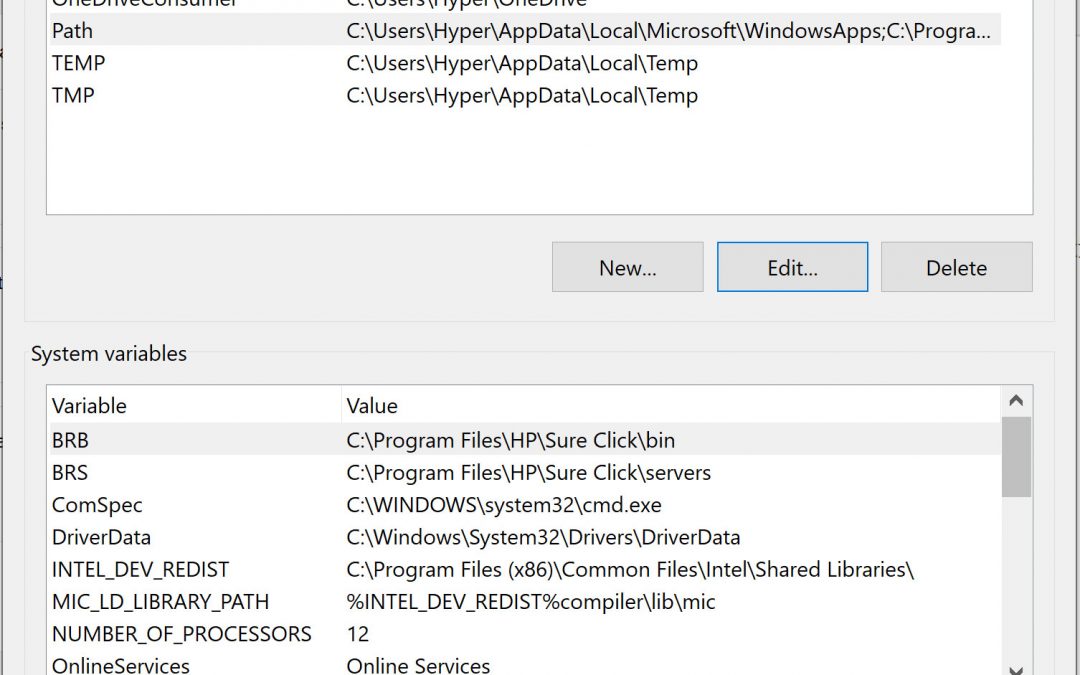Click the system variables scroll up arrow
Image resolution: width=1080 pixels, height=675 pixels.
(x=1016, y=401)
